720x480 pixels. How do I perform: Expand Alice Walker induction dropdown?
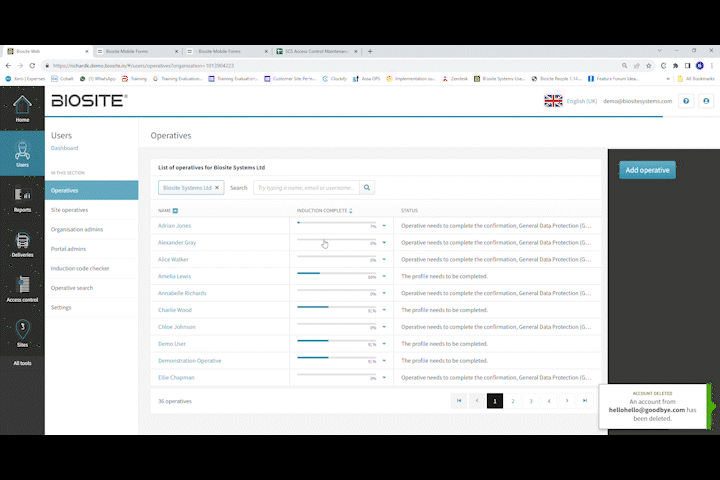pyautogui.click(x=384, y=260)
